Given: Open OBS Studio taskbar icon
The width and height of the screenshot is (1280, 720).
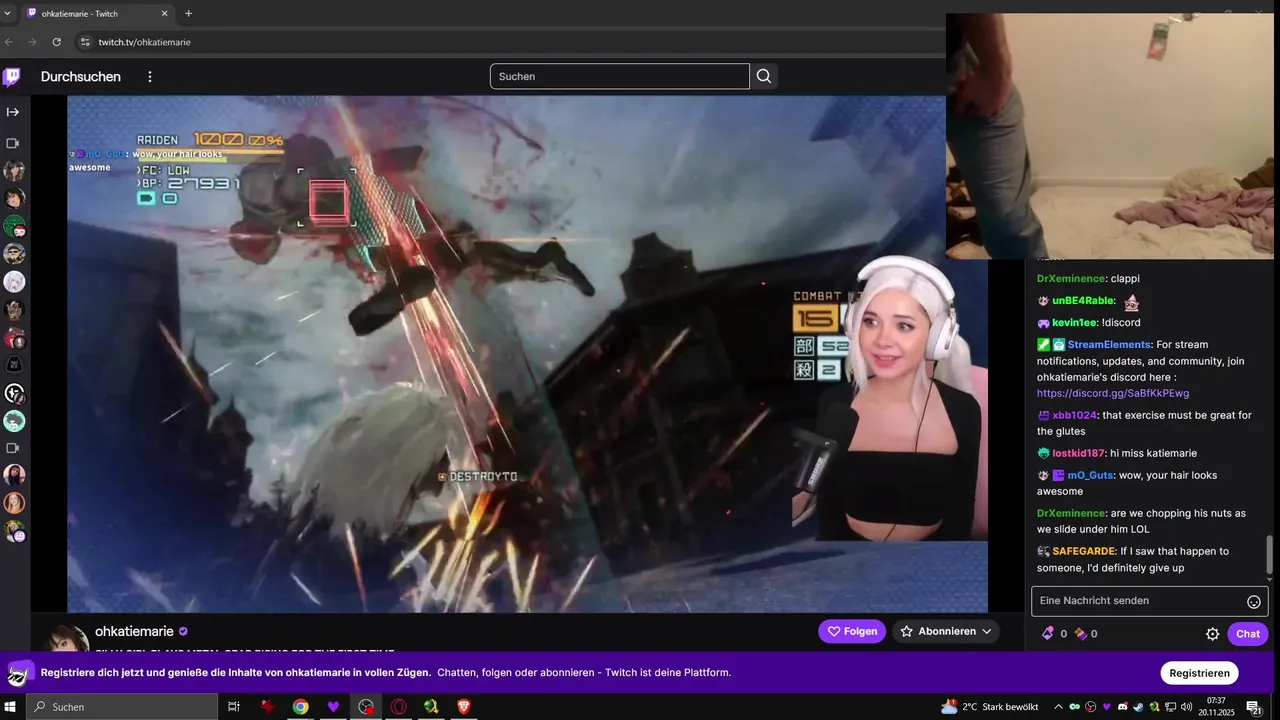Looking at the screenshot, I should click(366, 707).
